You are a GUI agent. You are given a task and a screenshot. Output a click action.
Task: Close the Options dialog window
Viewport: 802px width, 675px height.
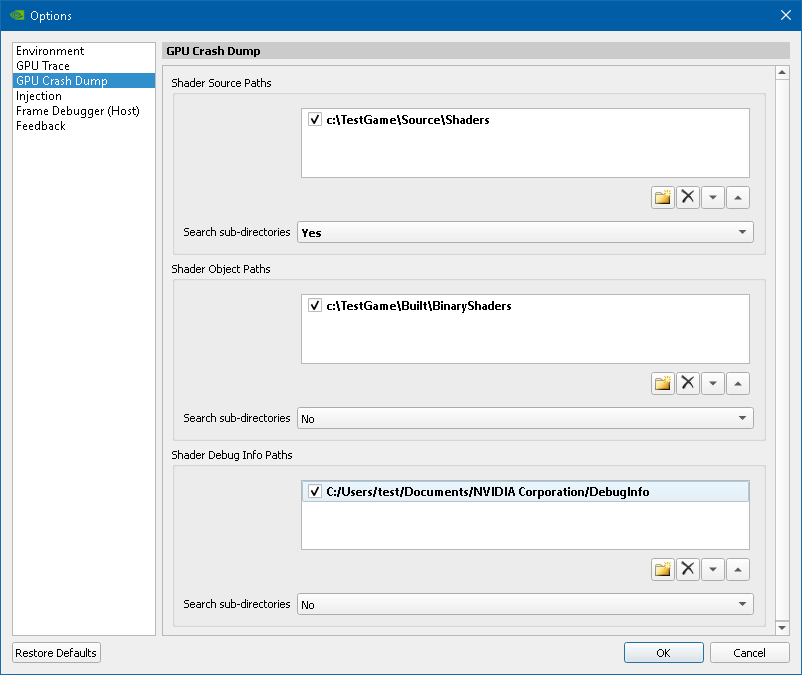[x=785, y=15]
